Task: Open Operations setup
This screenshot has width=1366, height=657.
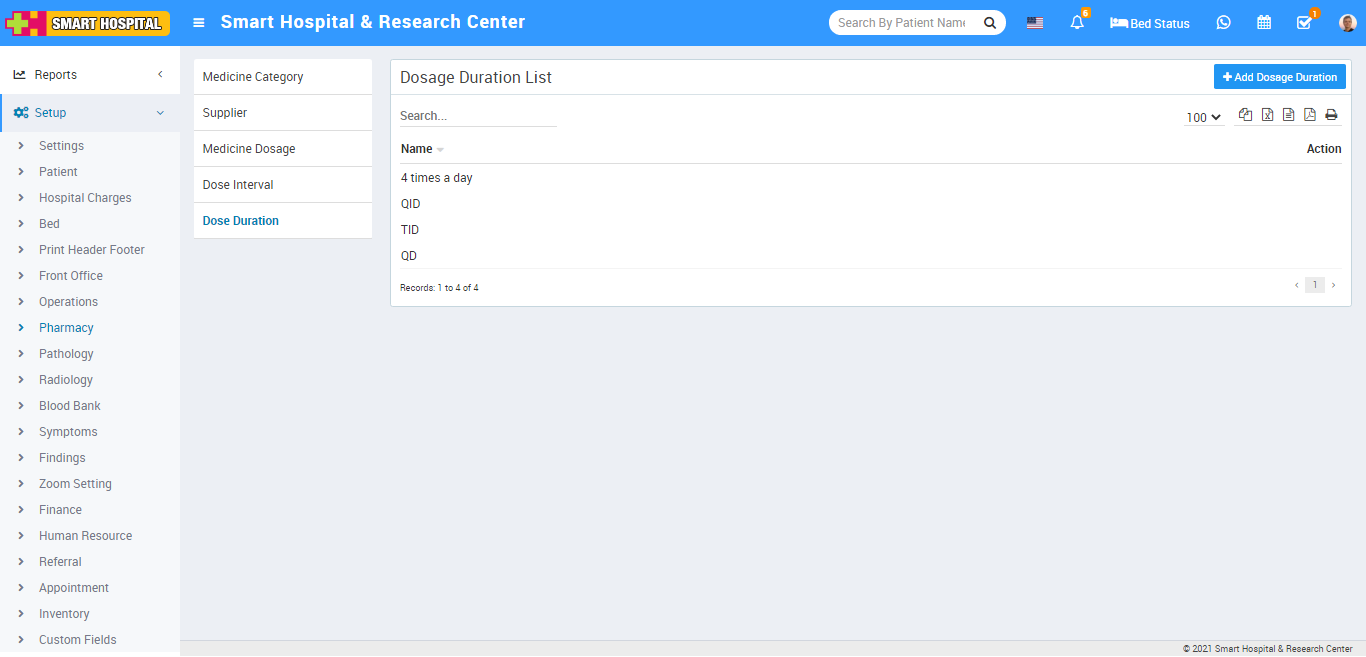Action: pos(68,302)
